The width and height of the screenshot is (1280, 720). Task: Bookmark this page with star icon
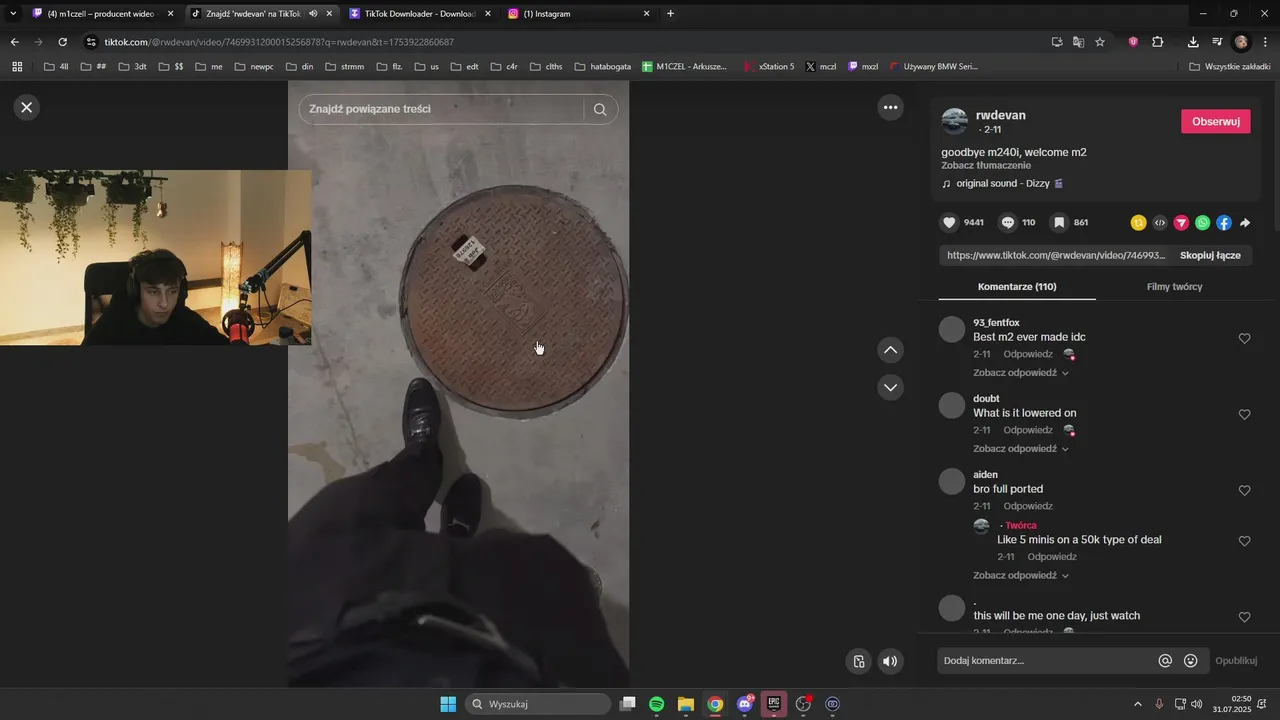pyautogui.click(x=1100, y=42)
